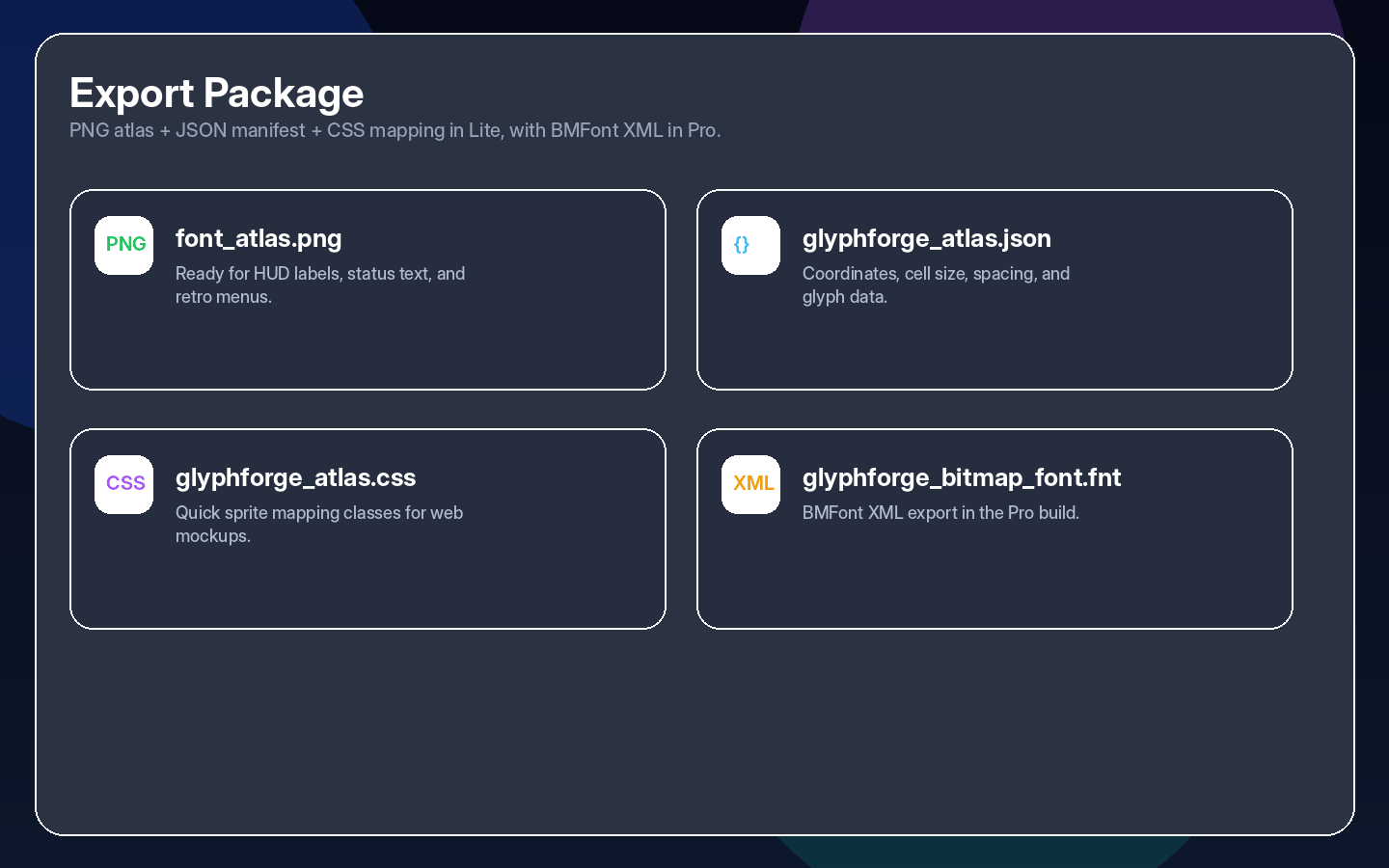This screenshot has height=868, width=1389.
Task: Click the coordinates and cell size description
Action: point(935,285)
